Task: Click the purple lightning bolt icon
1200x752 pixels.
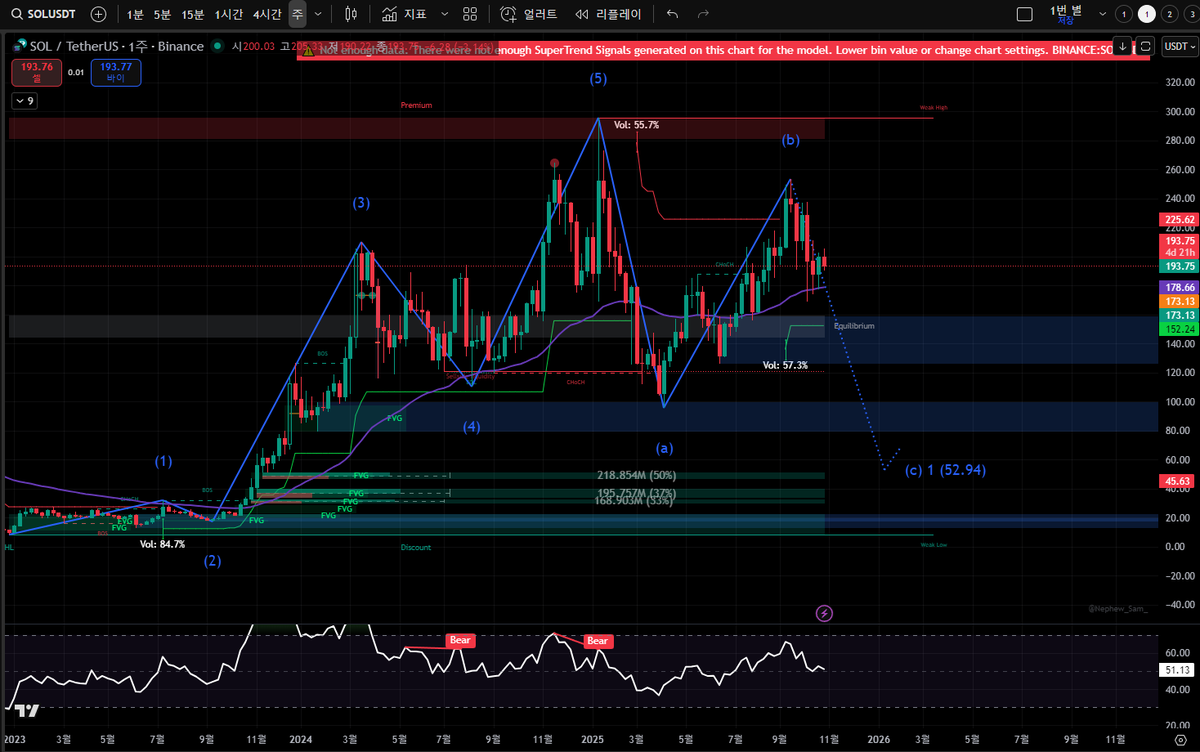Action: 824,613
